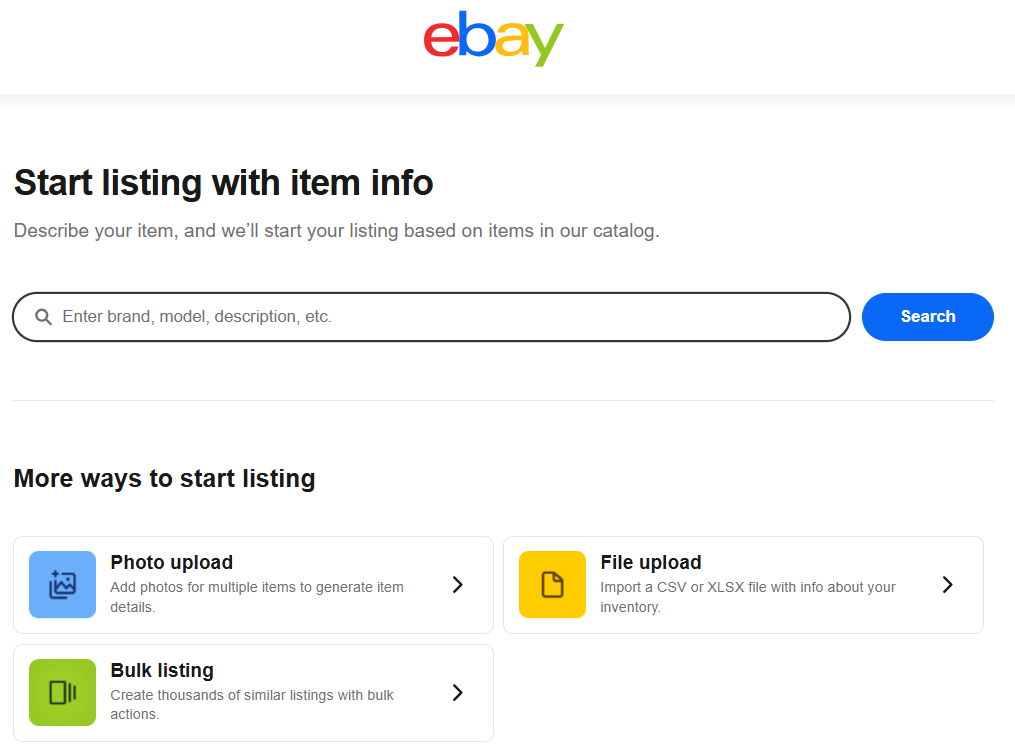Viewport: 1015px width, 750px height.
Task: Click the 'Describe your item' subtitle text
Action: (337, 231)
